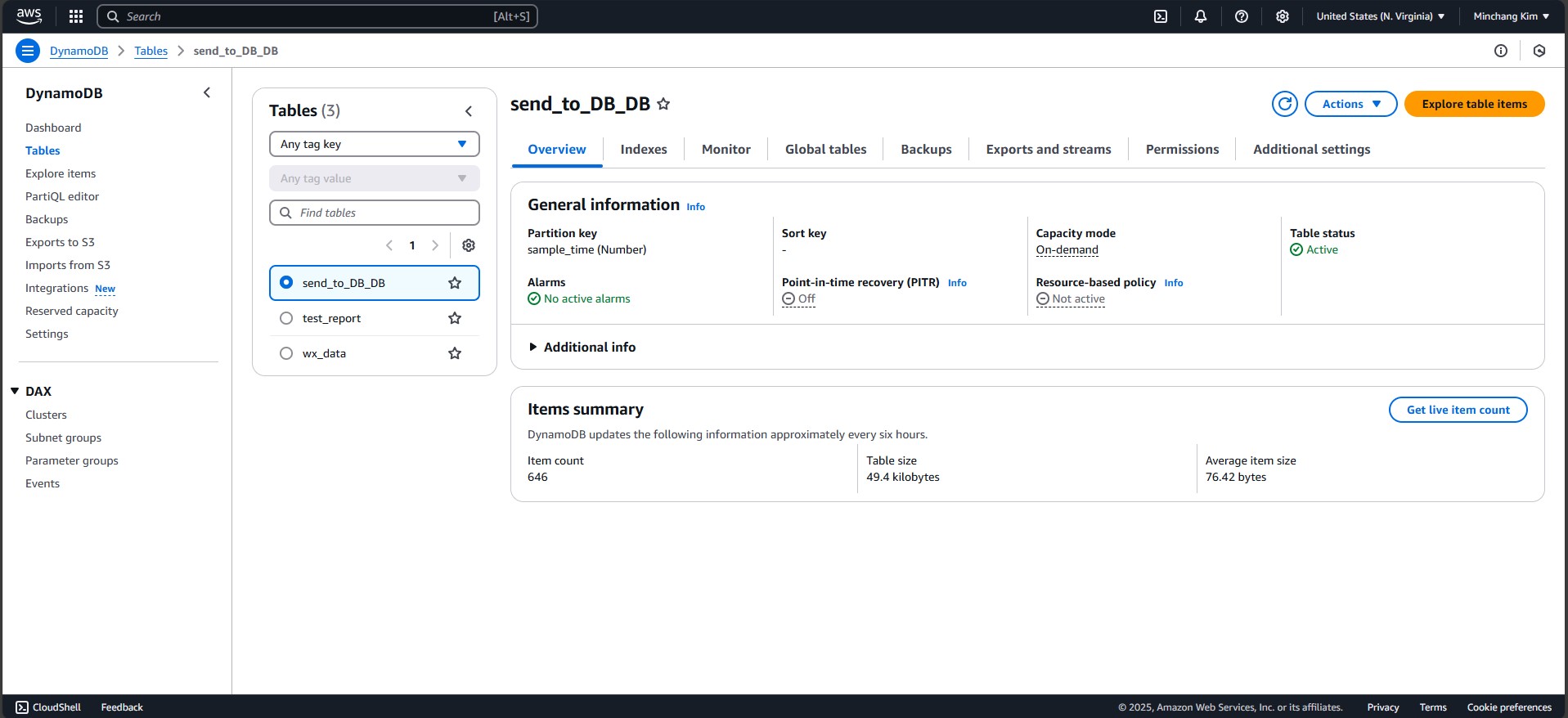
Task: Click Explore table items button
Action: [1474, 104]
